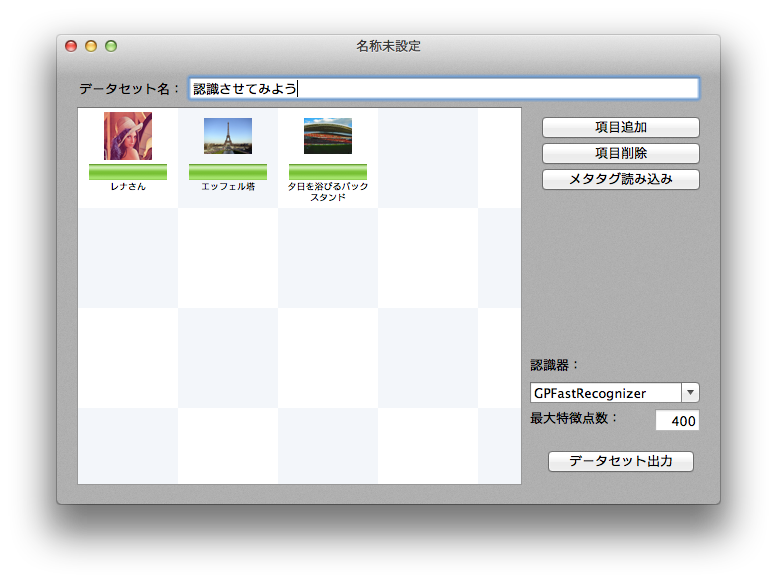Close the 名称未設定 window with red button
The image size is (777, 583).
pos(71,46)
